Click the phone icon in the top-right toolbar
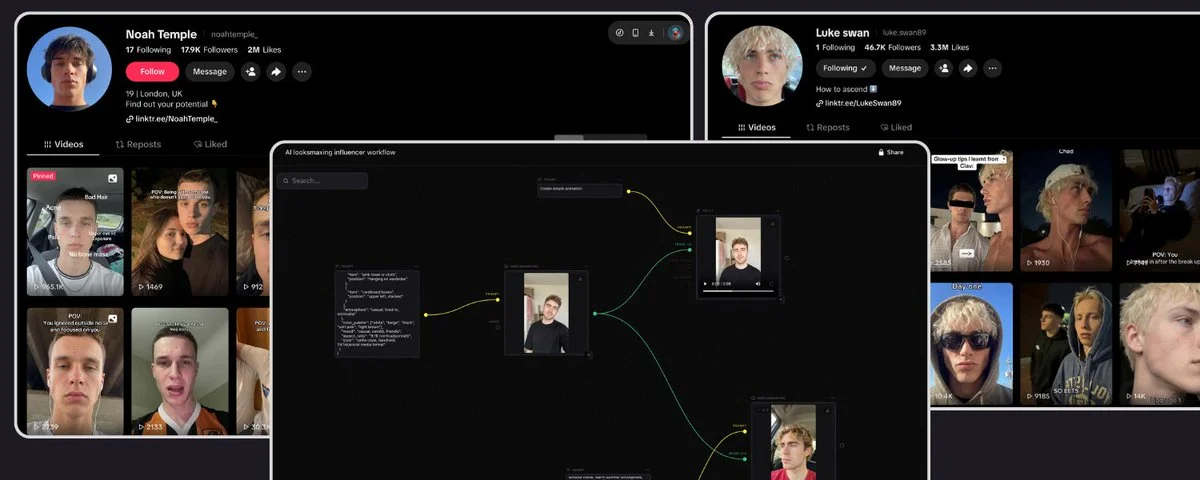Screen dimensions: 1200x480 point(635,33)
